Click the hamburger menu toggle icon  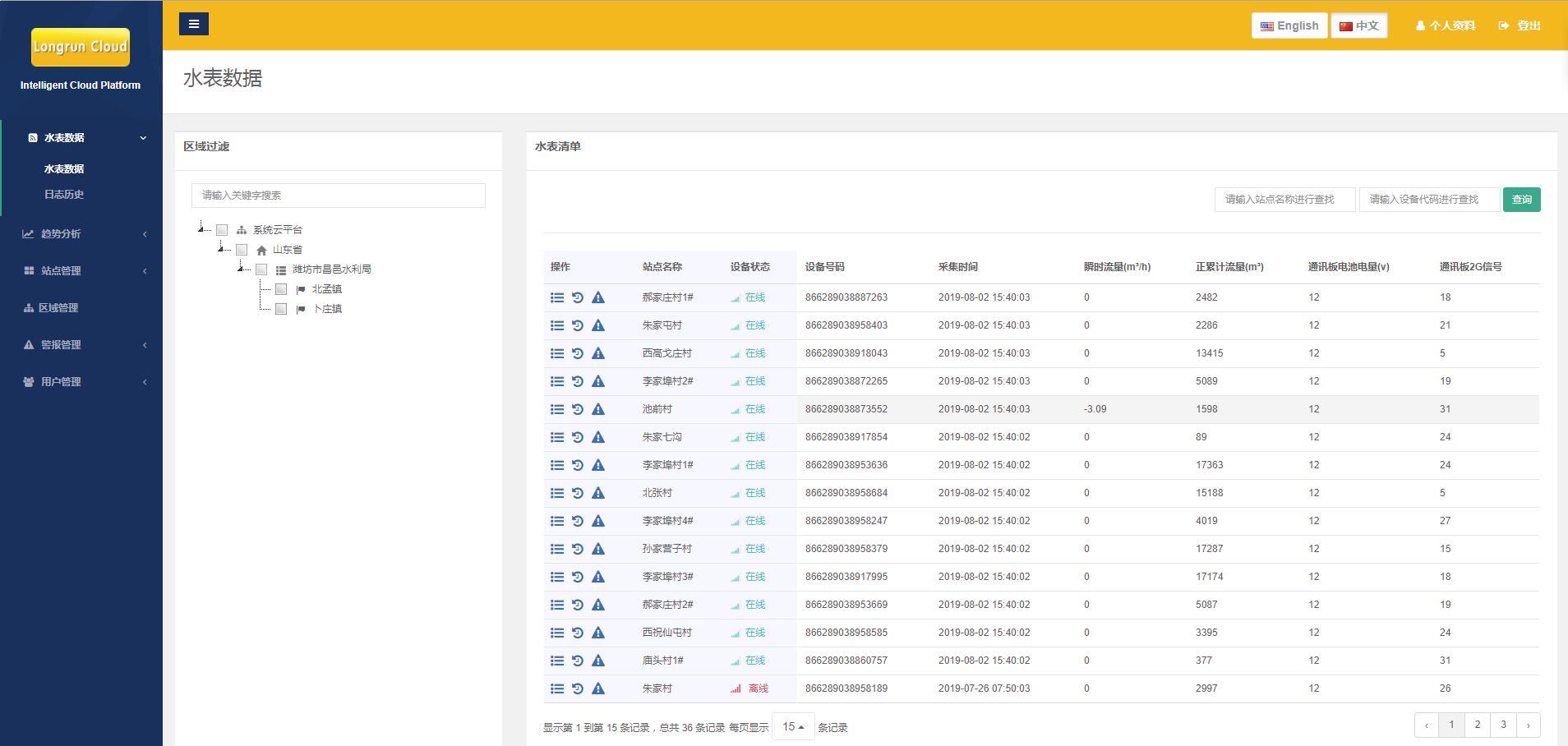[194, 24]
